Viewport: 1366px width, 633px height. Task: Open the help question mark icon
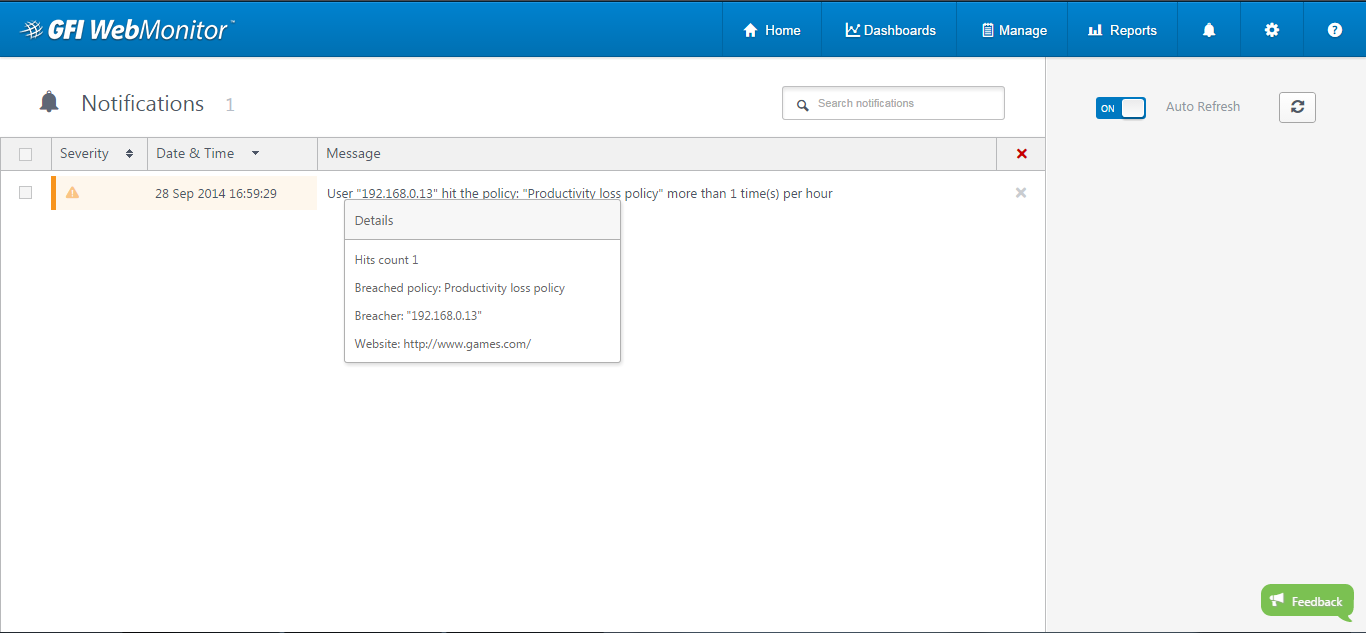pos(1335,30)
